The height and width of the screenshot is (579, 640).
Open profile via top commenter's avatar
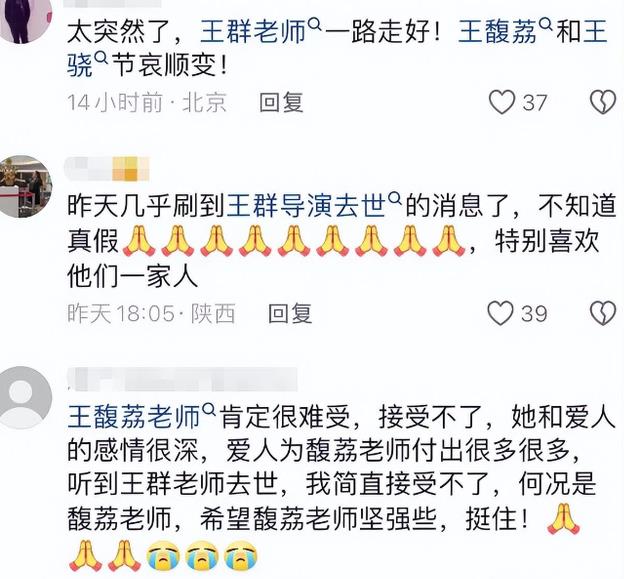click(x=25, y=18)
